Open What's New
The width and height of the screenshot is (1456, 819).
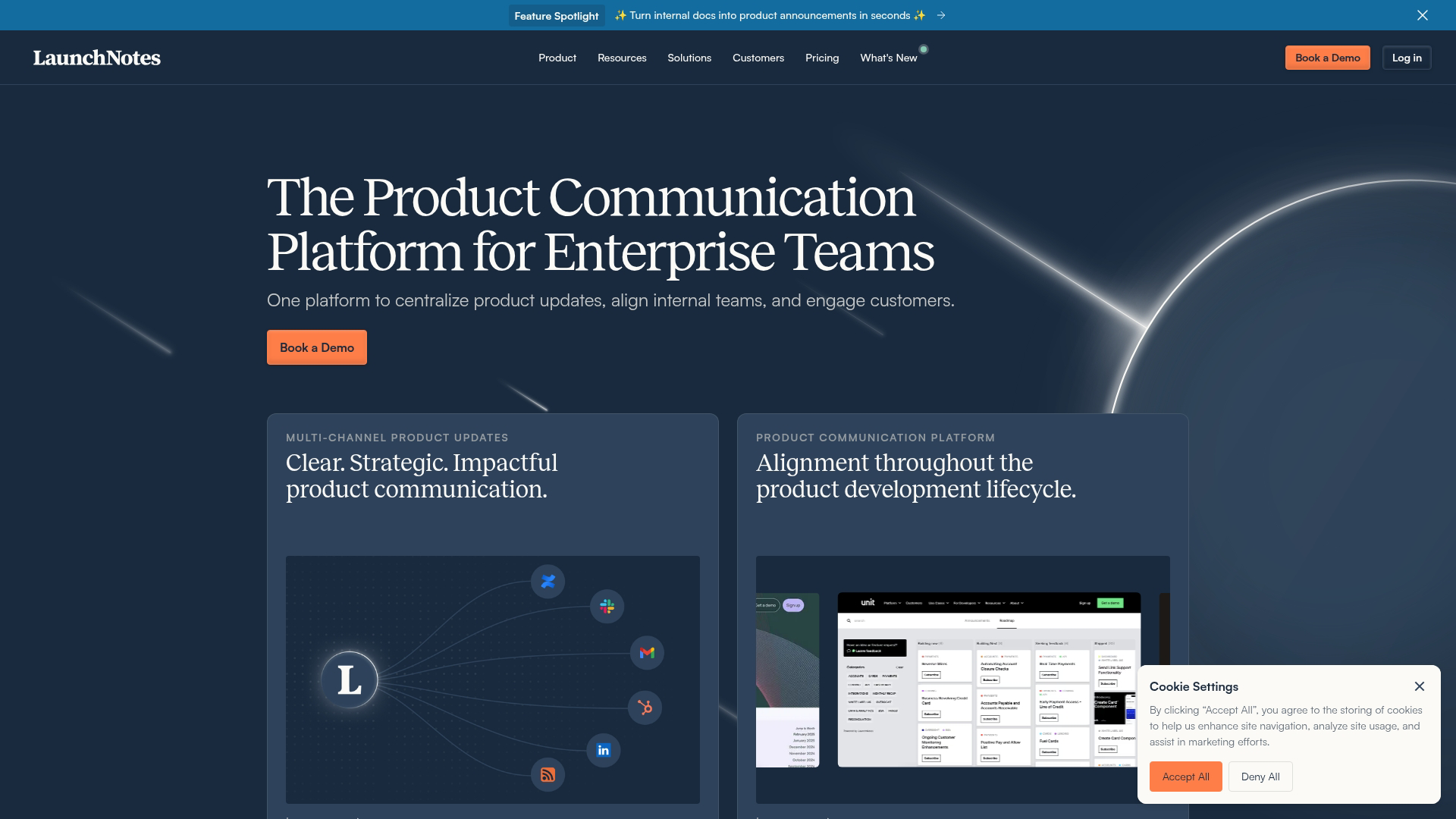click(889, 58)
